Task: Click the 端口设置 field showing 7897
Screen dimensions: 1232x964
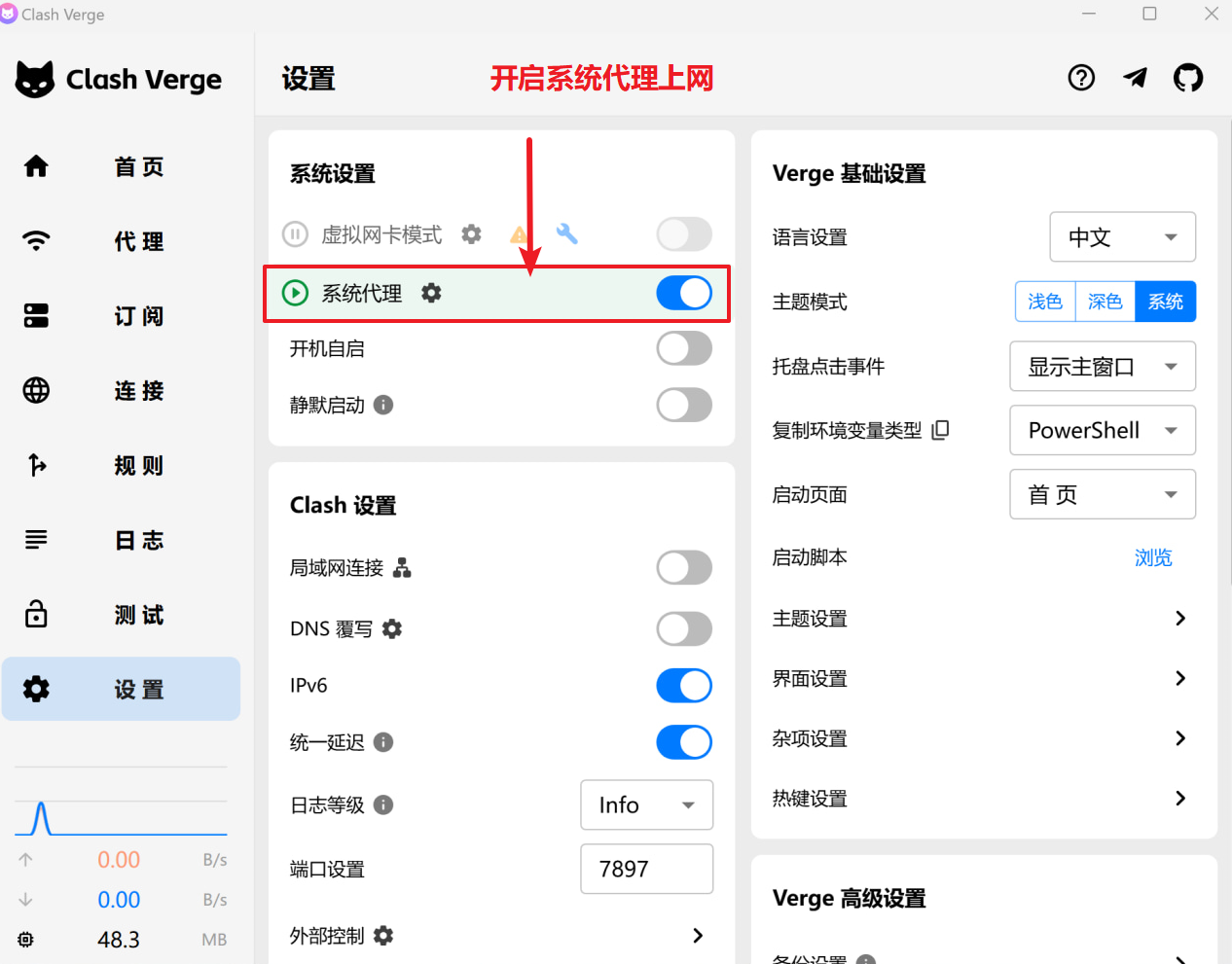Action: [x=646, y=869]
